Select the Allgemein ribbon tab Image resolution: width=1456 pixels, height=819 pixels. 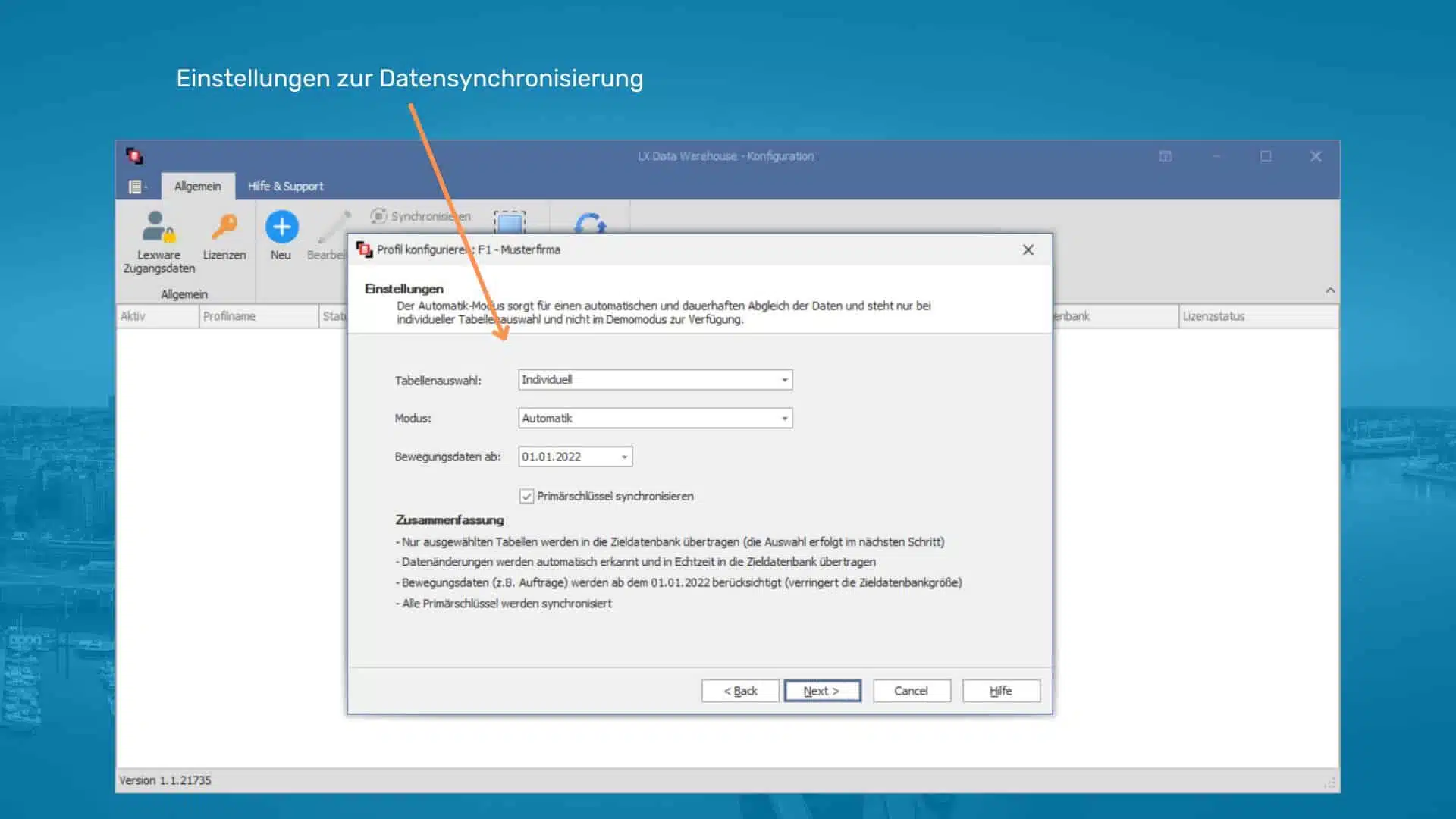click(x=197, y=187)
